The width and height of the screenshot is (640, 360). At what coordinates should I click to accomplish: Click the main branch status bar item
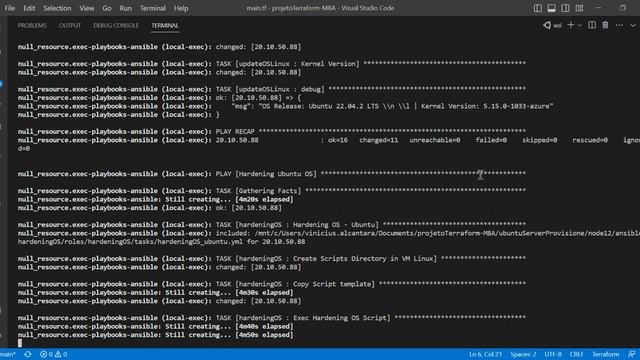pyautogui.click(x=8, y=354)
